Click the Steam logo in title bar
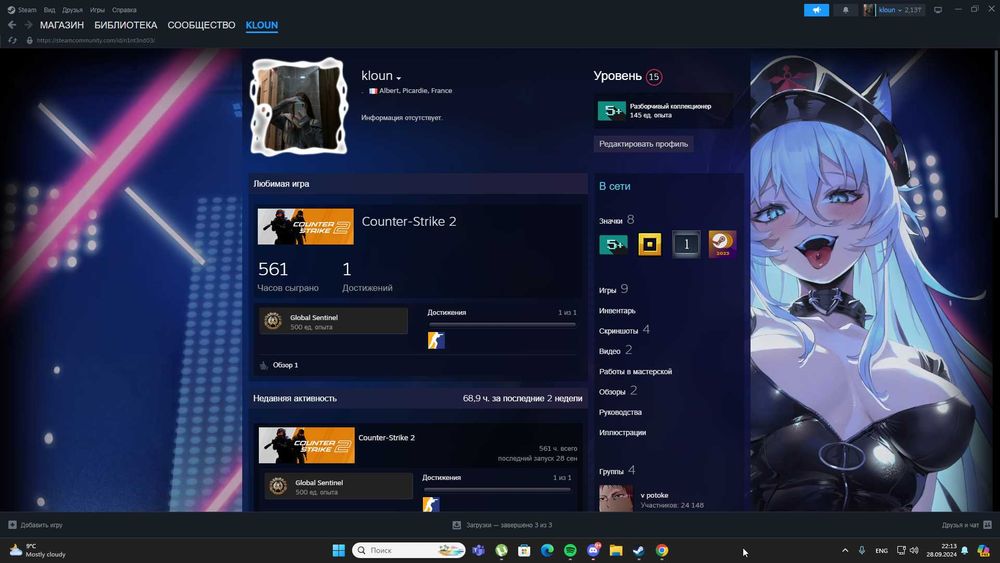The height and width of the screenshot is (563, 1000). 11,10
